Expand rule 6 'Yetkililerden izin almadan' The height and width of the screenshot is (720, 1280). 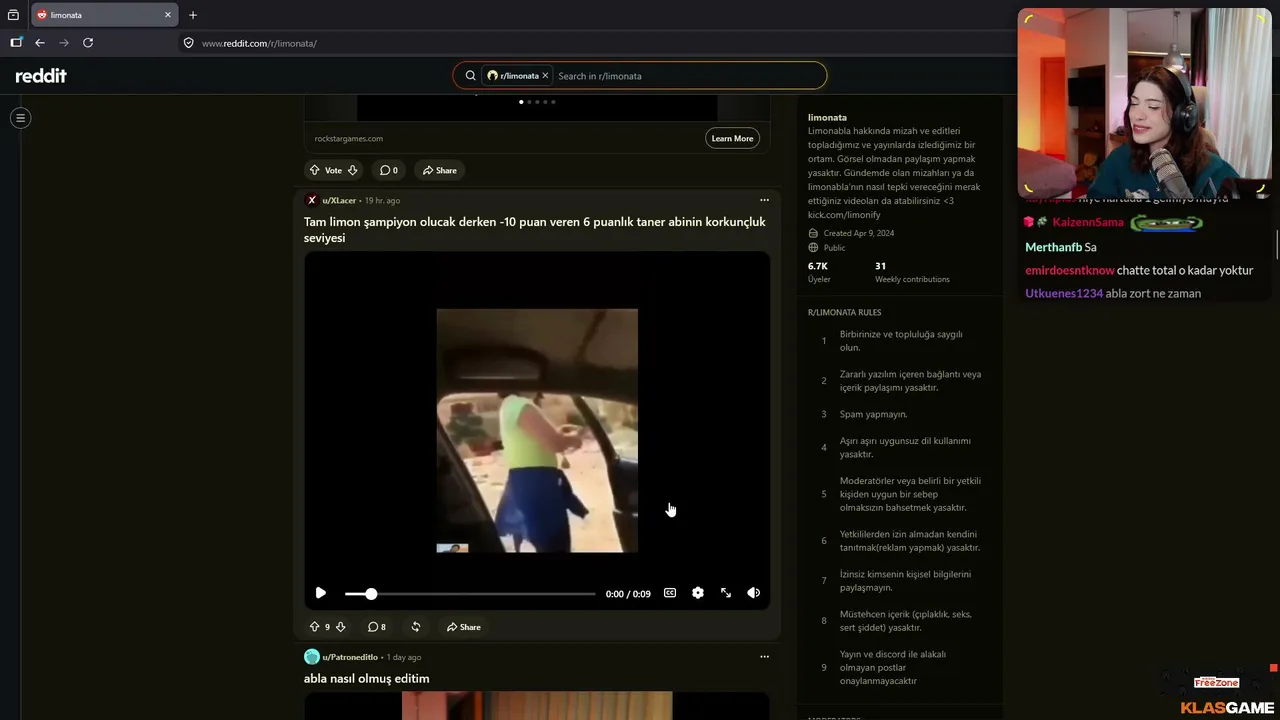[x=900, y=541]
